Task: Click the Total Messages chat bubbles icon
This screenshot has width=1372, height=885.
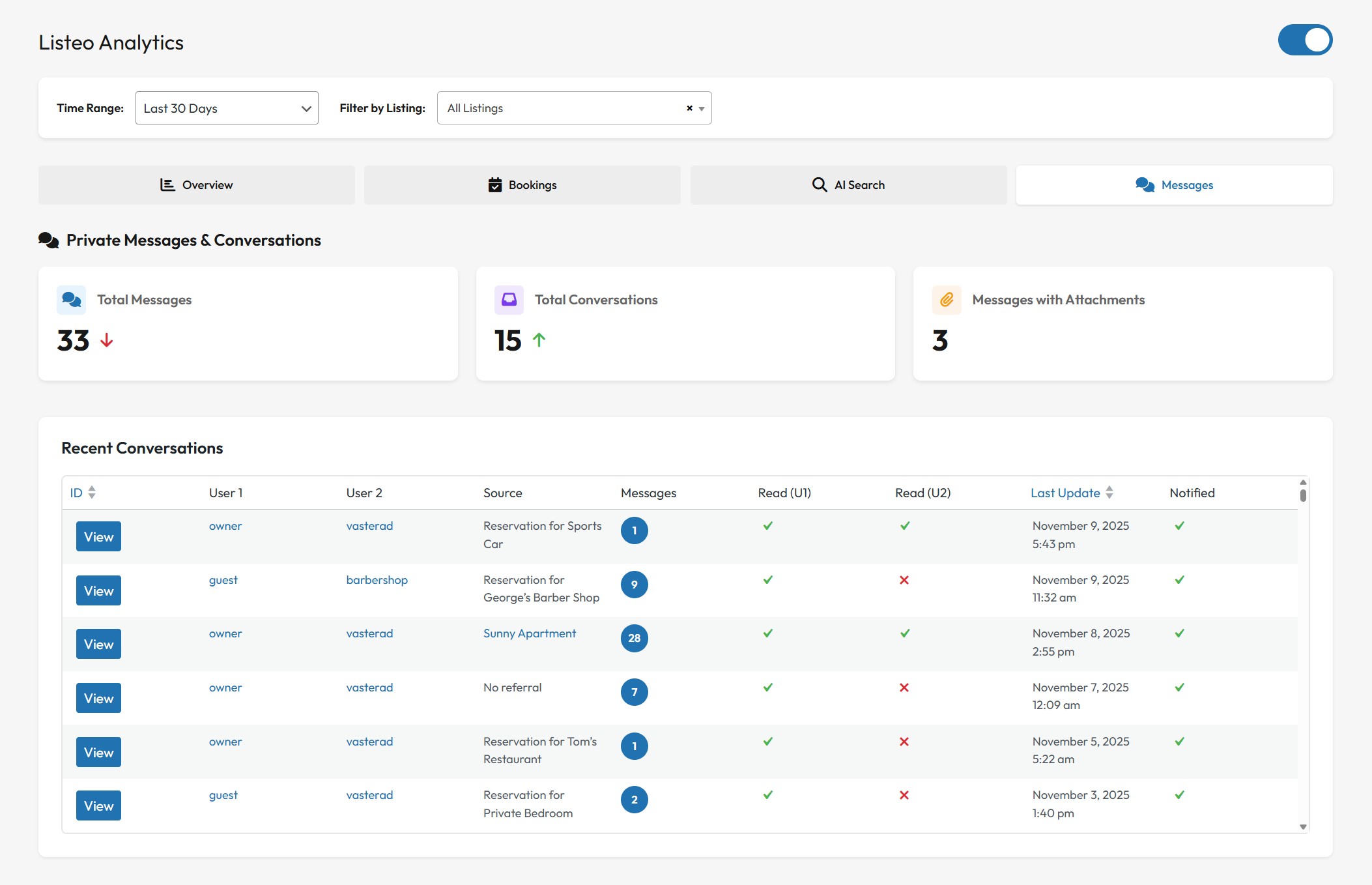Action: 71,300
